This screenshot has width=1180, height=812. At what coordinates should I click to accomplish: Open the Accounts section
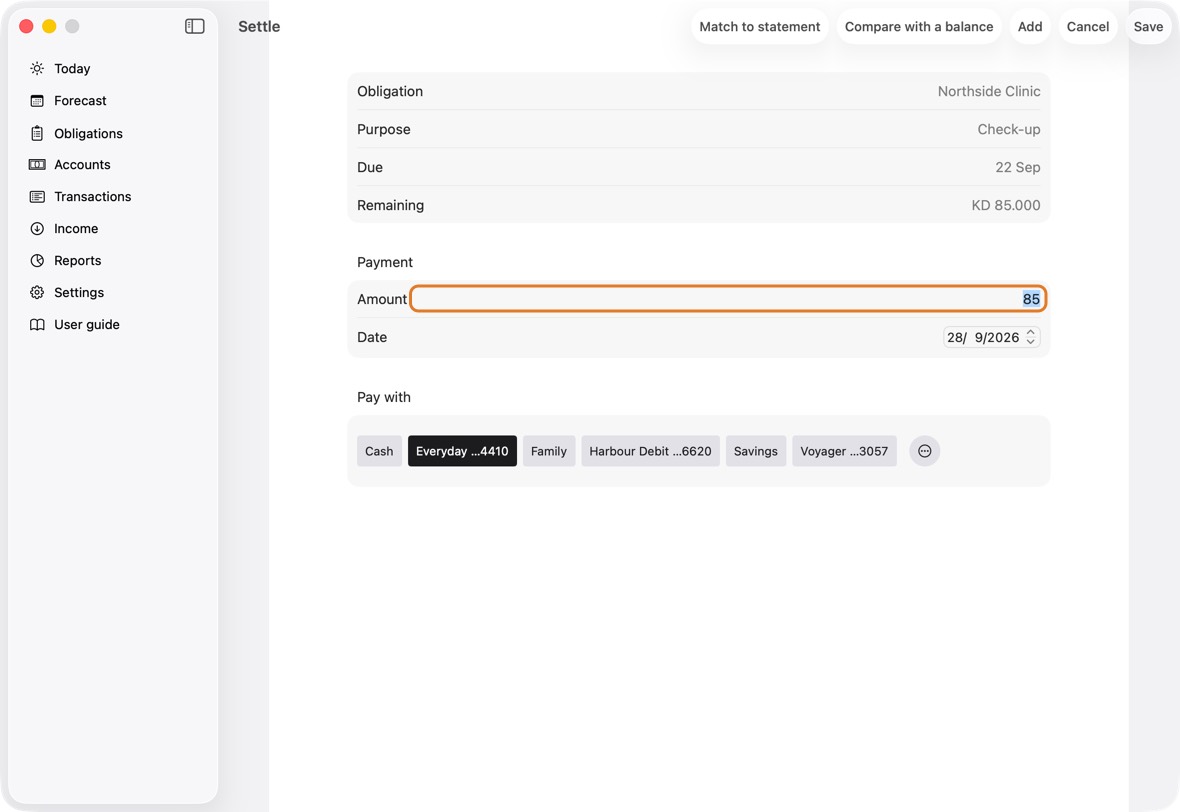(82, 165)
